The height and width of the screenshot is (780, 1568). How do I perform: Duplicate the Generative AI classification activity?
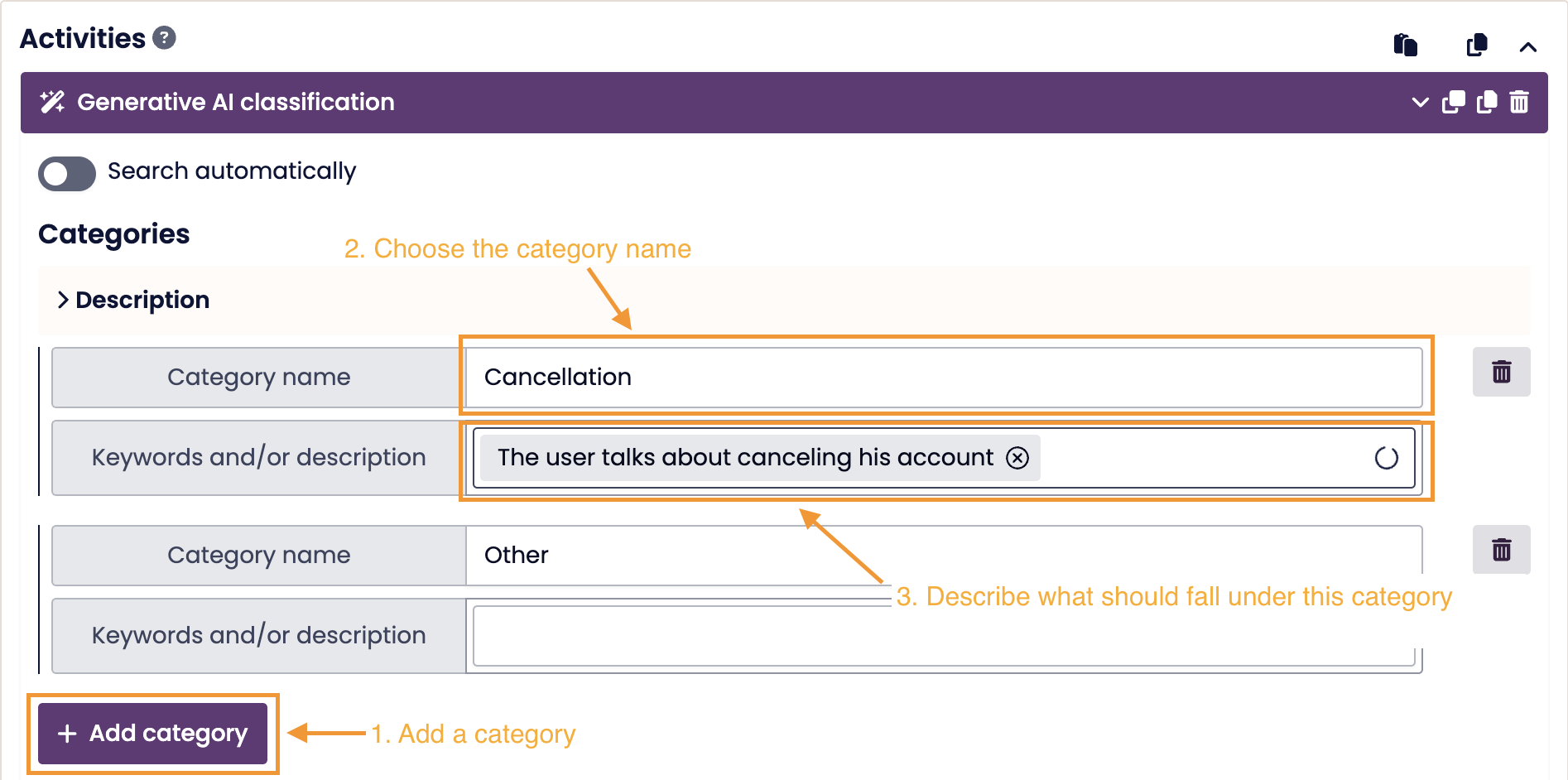click(x=1453, y=102)
